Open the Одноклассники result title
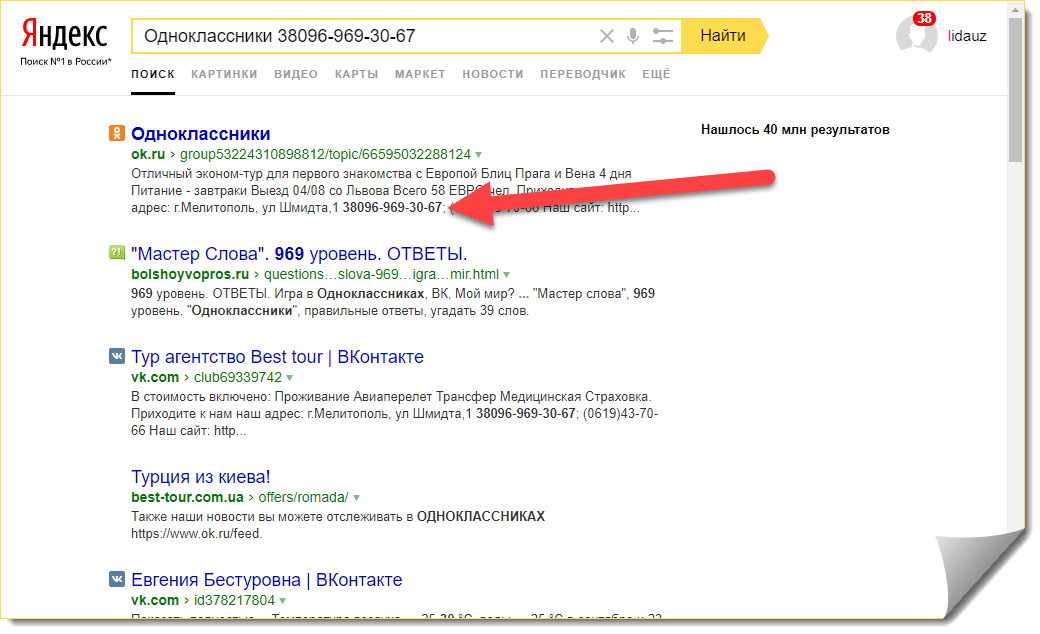The width and height of the screenshot is (1040, 634). (x=200, y=133)
